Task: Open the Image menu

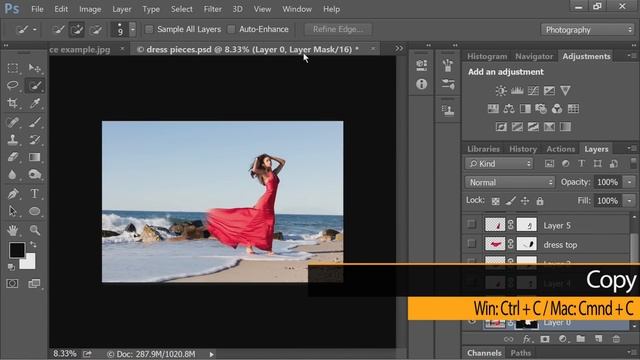Action: click(x=90, y=9)
